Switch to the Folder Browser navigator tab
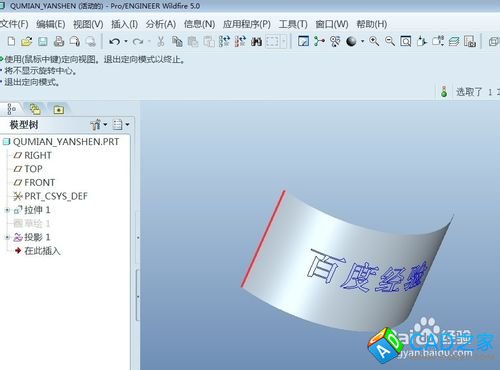500x370 pixels. click(x=35, y=109)
